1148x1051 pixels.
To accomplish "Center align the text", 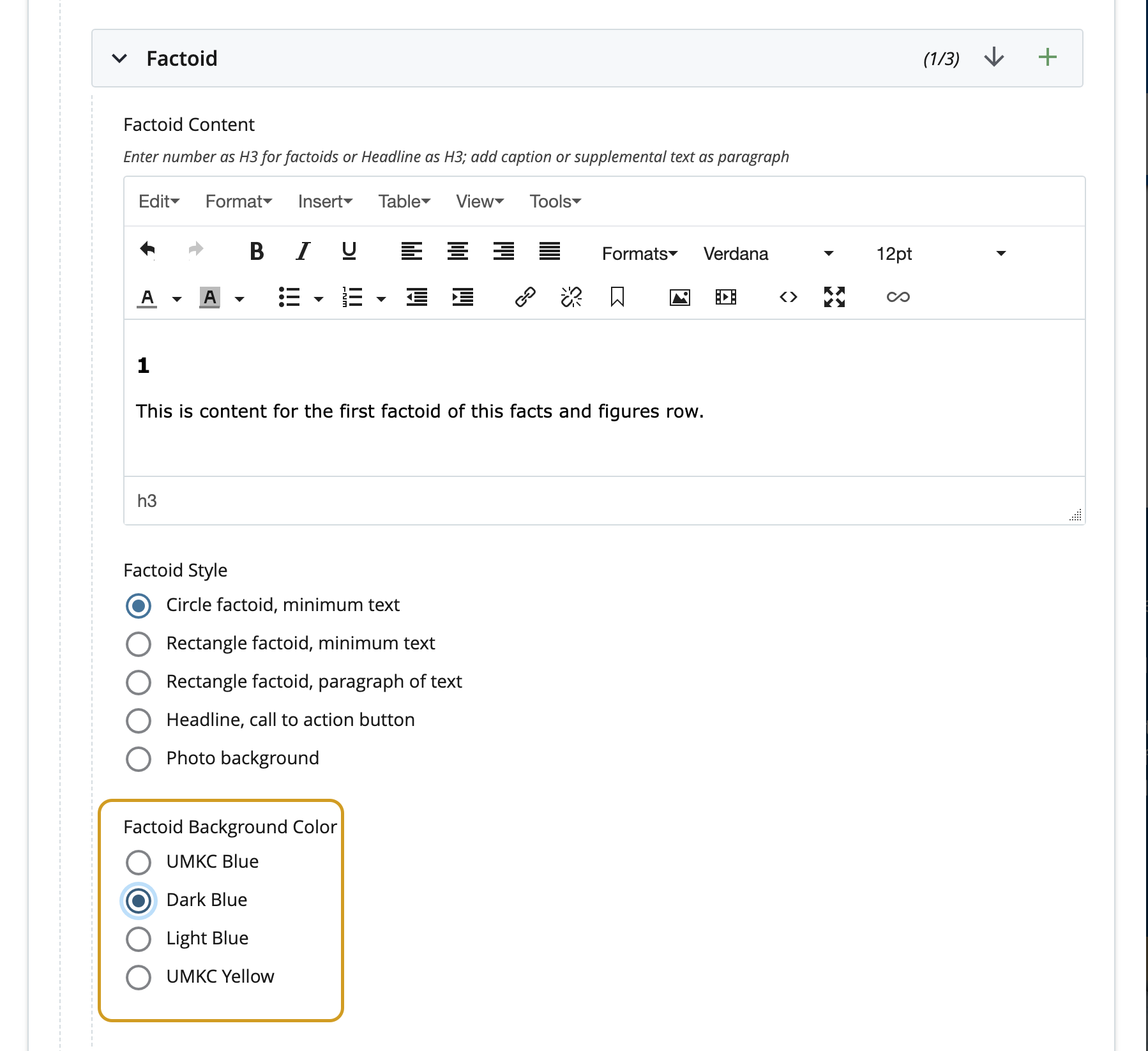I will click(458, 252).
